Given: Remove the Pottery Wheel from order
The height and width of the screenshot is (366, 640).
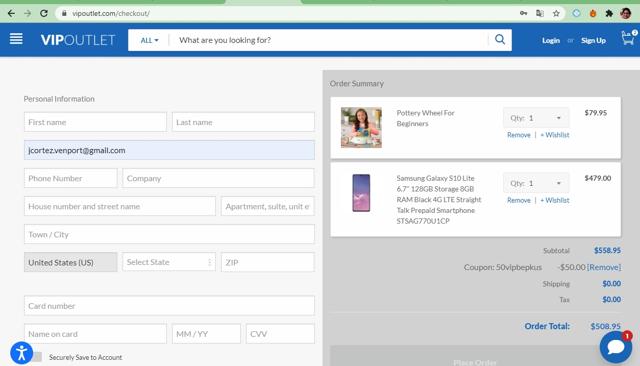Looking at the screenshot, I should [x=519, y=135].
